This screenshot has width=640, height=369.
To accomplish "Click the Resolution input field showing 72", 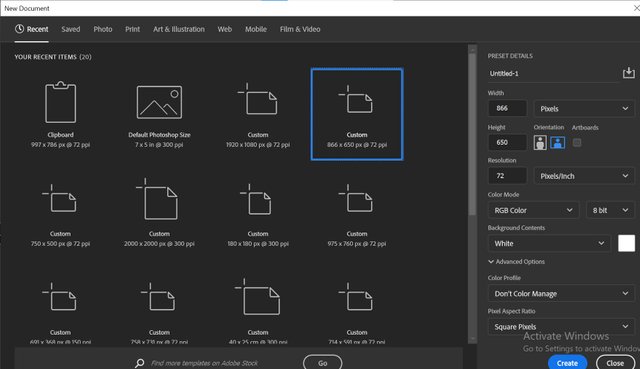I will (x=507, y=176).
